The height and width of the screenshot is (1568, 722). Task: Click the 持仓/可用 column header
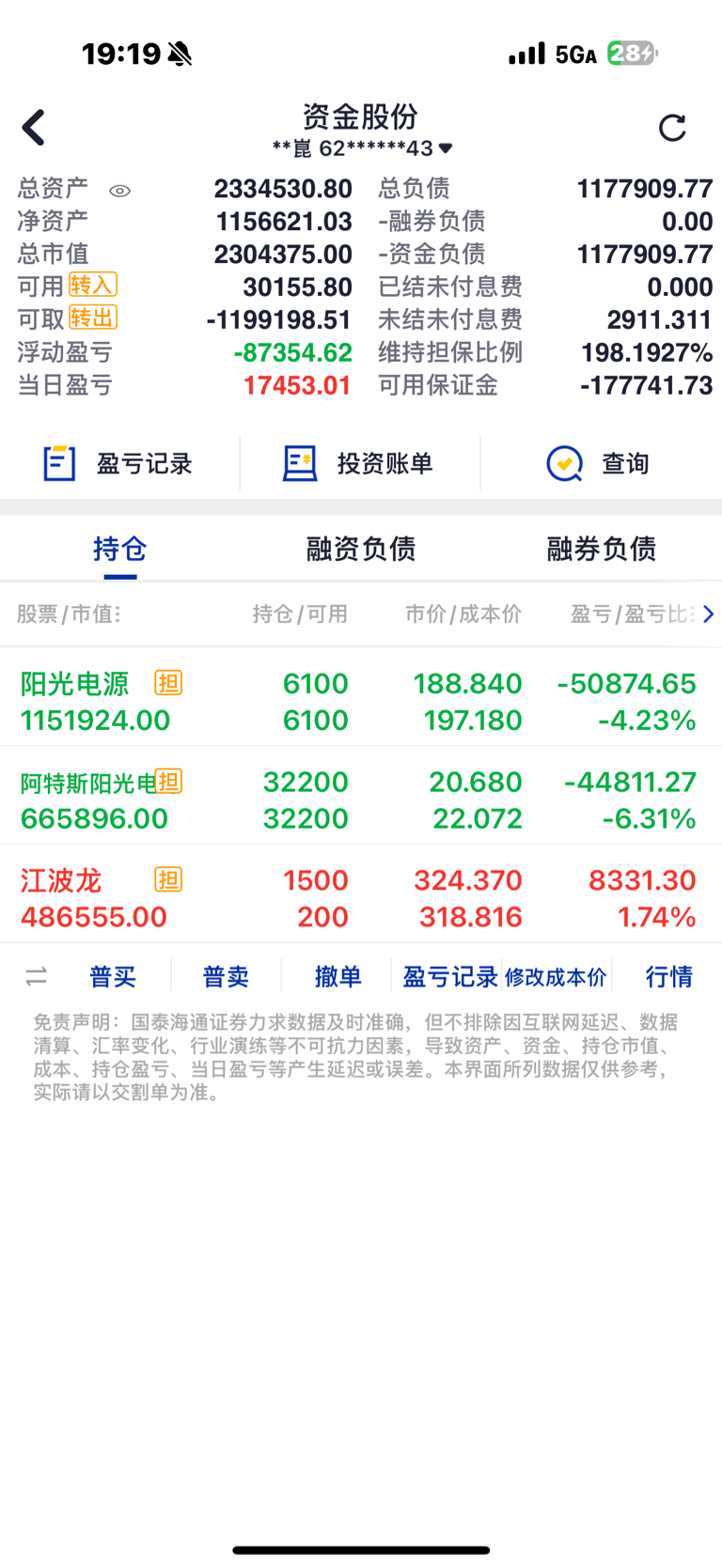300,613
